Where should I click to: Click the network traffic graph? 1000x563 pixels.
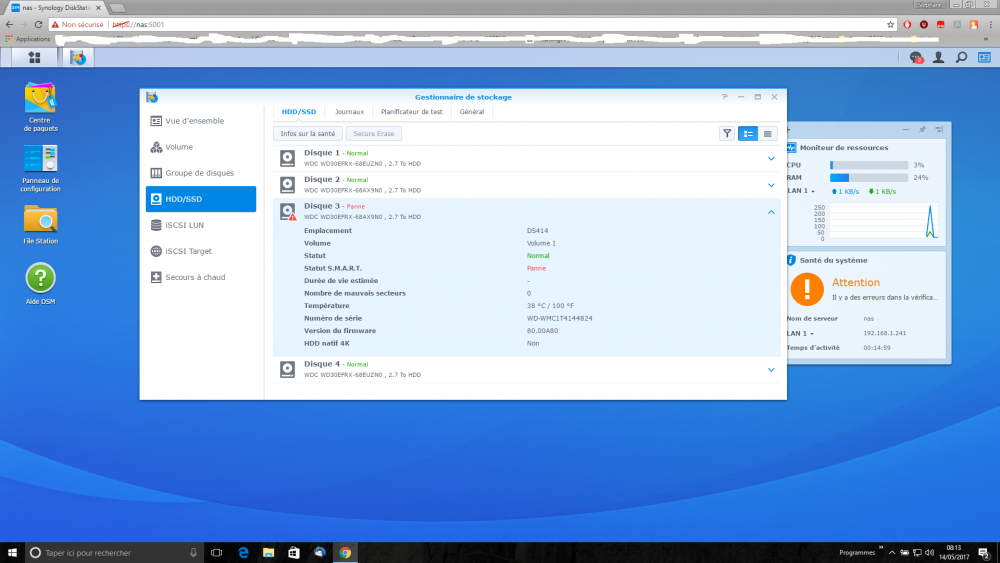[883, 221]
